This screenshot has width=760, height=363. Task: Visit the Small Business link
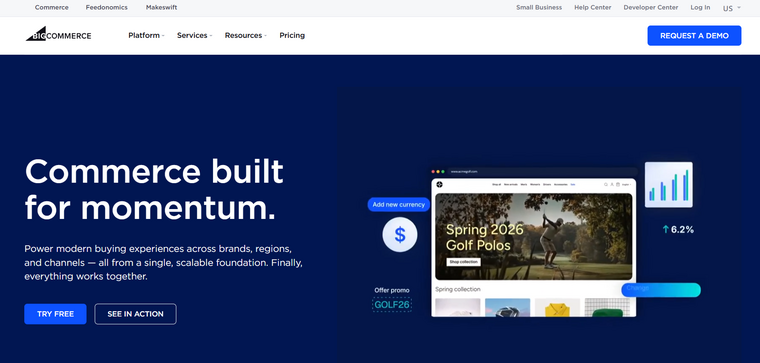tap(539, 7)
